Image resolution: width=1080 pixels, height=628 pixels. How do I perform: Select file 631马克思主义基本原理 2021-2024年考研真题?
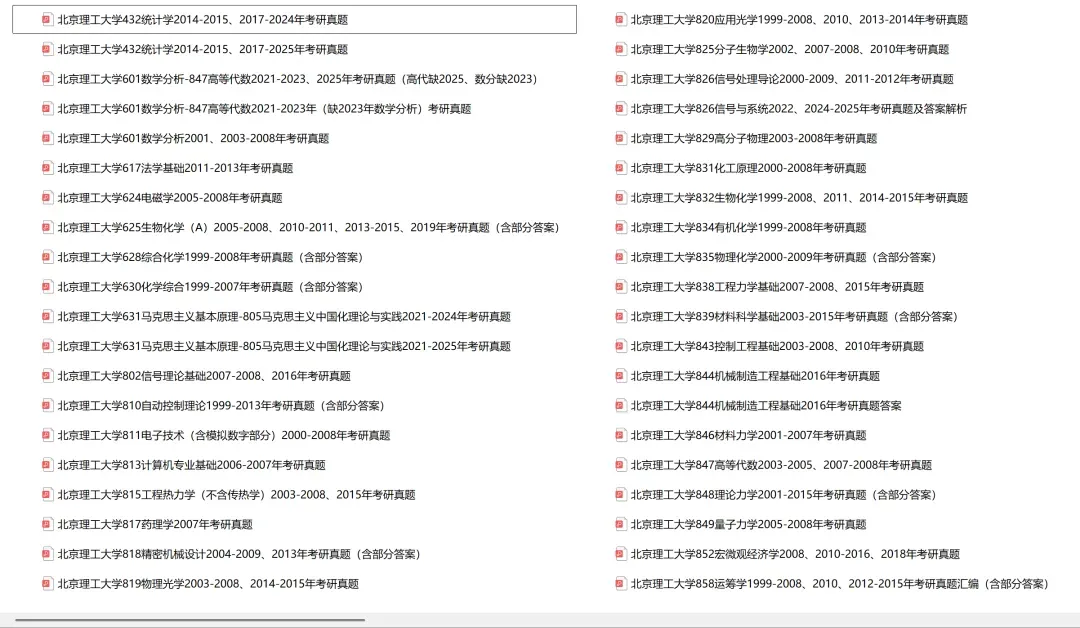[284, 317]
